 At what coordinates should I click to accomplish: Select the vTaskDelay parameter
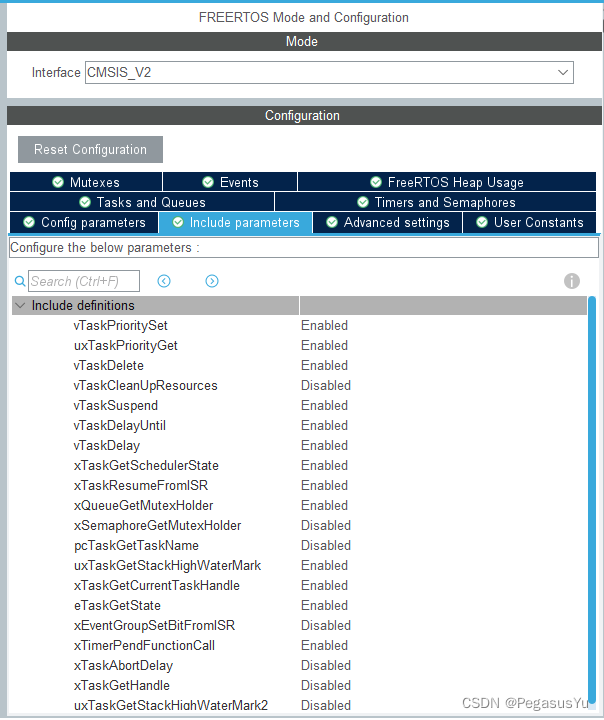pyautogui.click(x=107, y=445)
